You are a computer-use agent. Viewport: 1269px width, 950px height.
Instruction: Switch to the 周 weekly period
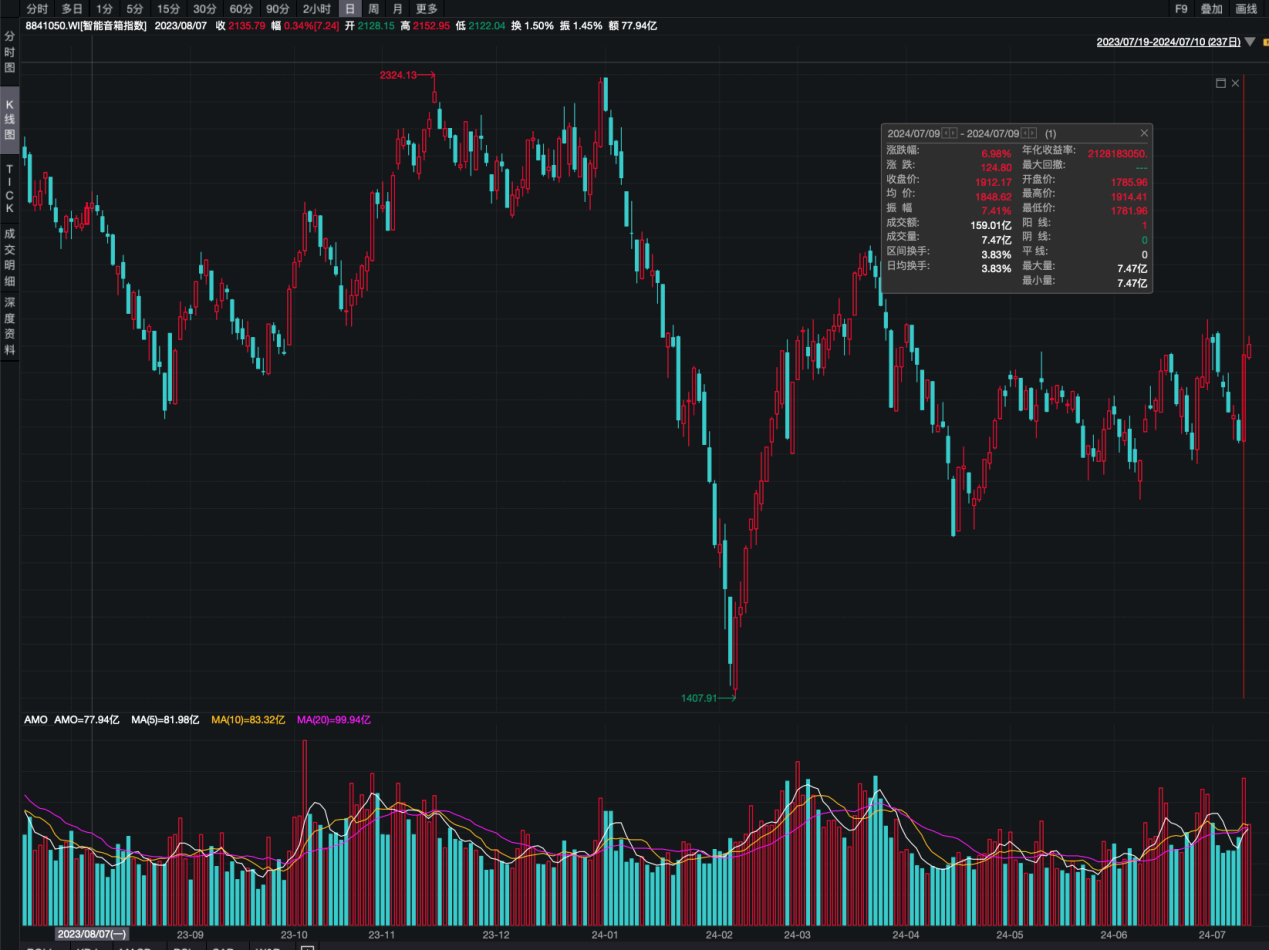click(x=373, y=8)
